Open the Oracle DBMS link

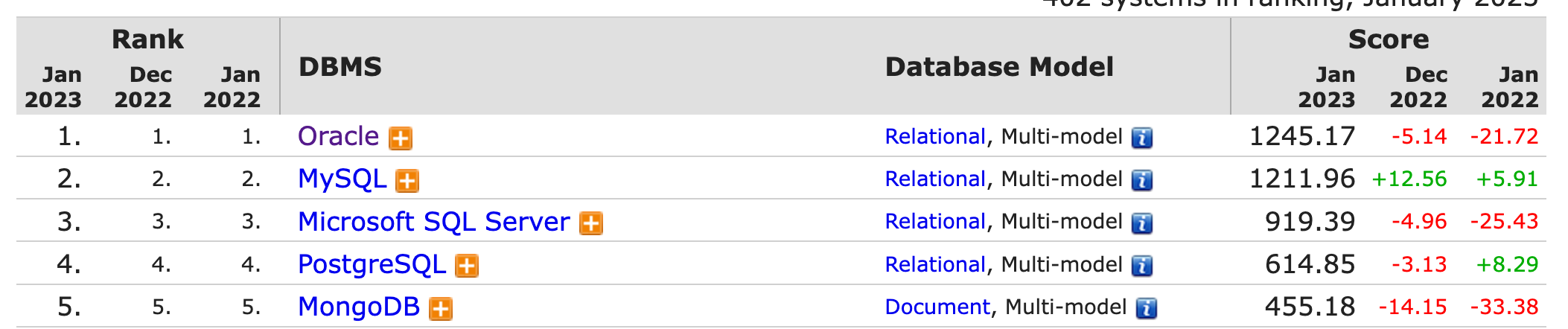[x=339, y=137]
